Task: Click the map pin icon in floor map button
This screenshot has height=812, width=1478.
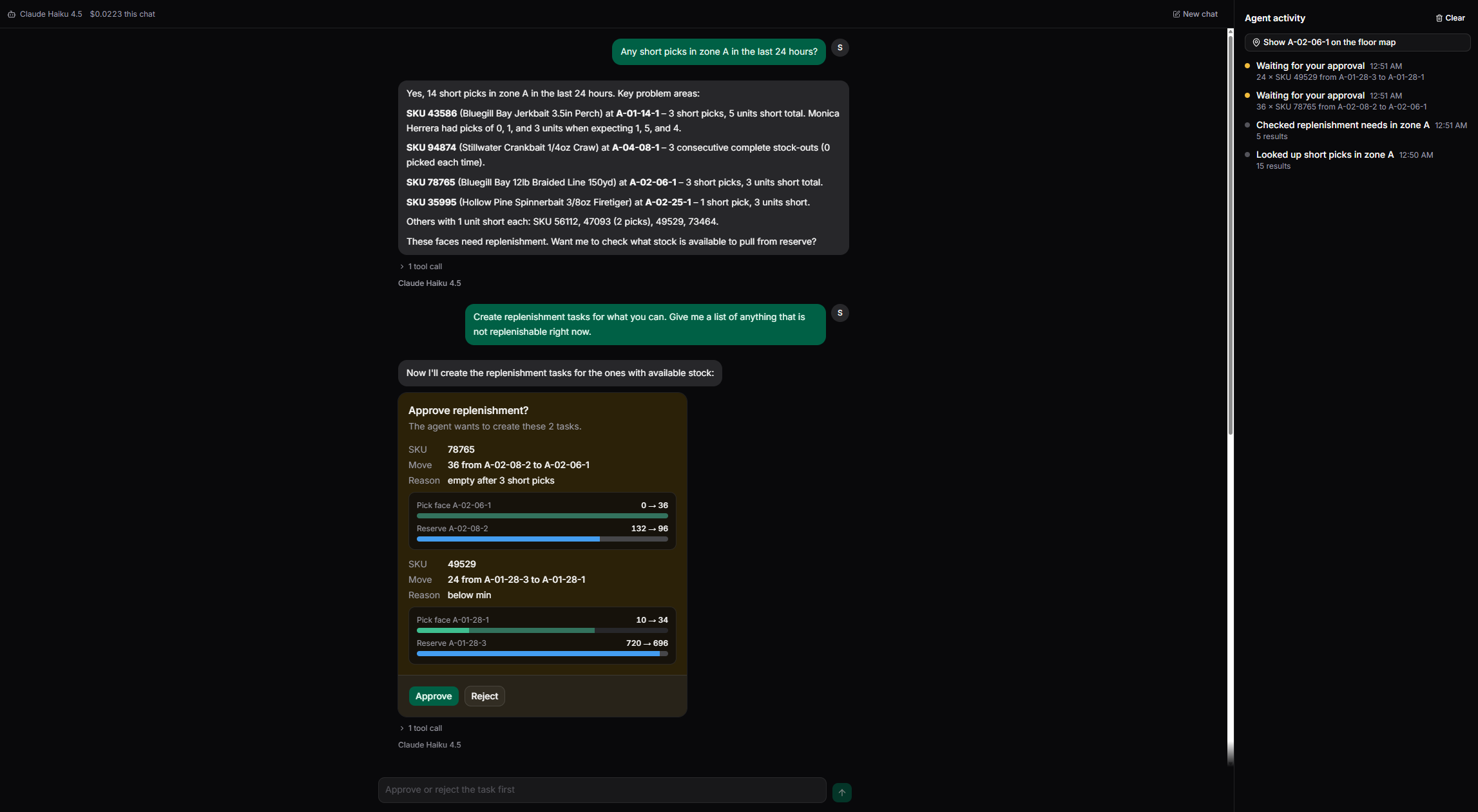Action: [1256, 42]
